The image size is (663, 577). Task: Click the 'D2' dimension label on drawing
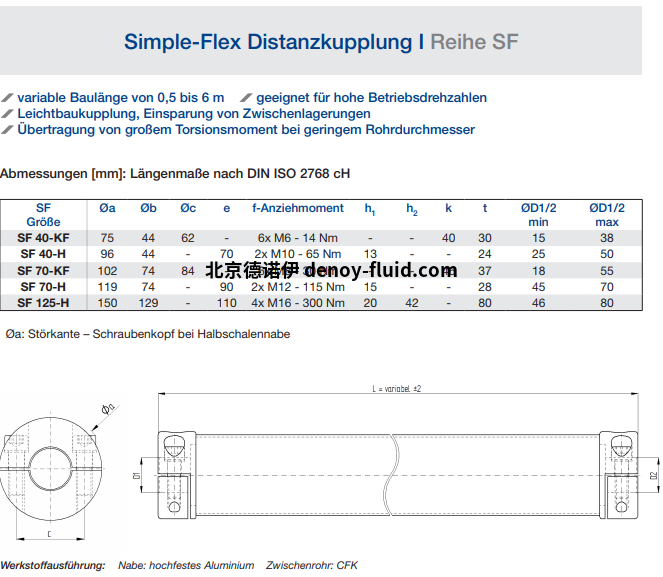pyautogui.click(x=654, y=476)
